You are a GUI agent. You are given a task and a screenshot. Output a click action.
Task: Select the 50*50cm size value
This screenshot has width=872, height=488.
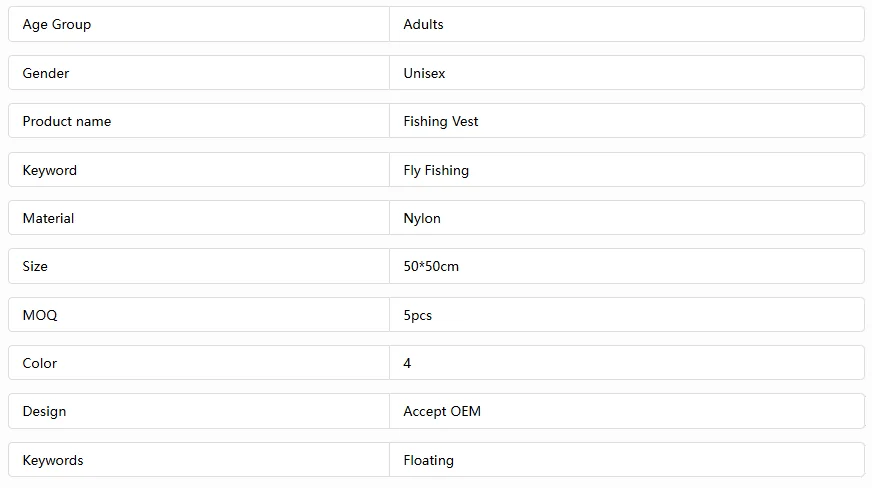click(431, 266)
